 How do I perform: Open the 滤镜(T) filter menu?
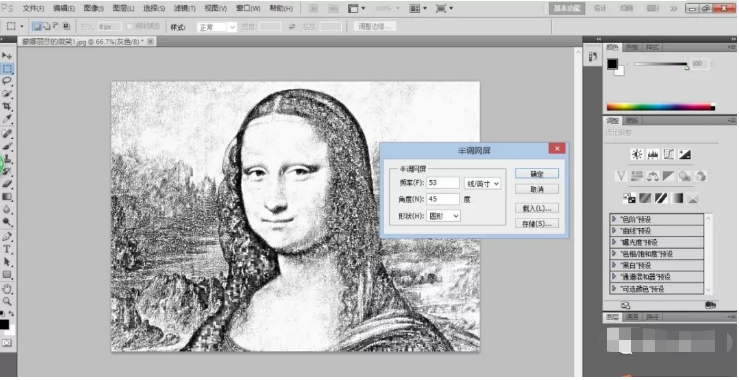click(x=185, y=8)
